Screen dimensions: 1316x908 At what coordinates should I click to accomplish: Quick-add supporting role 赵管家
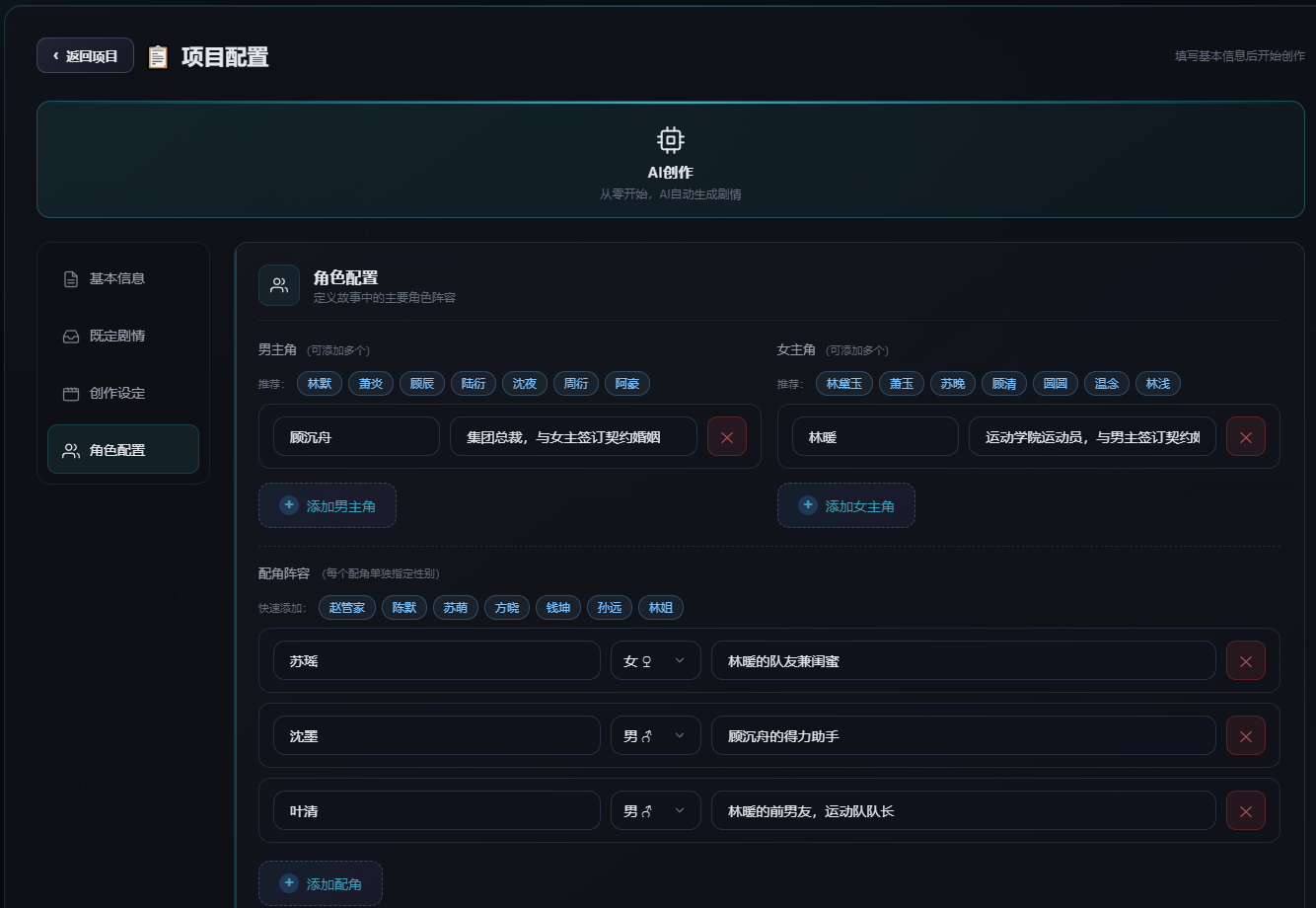point(347,607)
